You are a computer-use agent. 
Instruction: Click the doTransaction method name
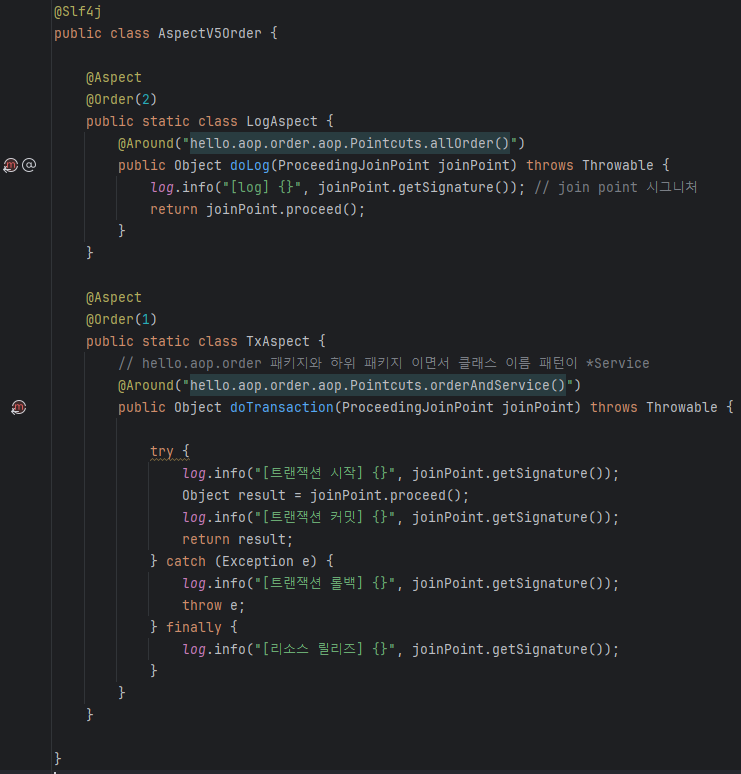tap(282, 408)
